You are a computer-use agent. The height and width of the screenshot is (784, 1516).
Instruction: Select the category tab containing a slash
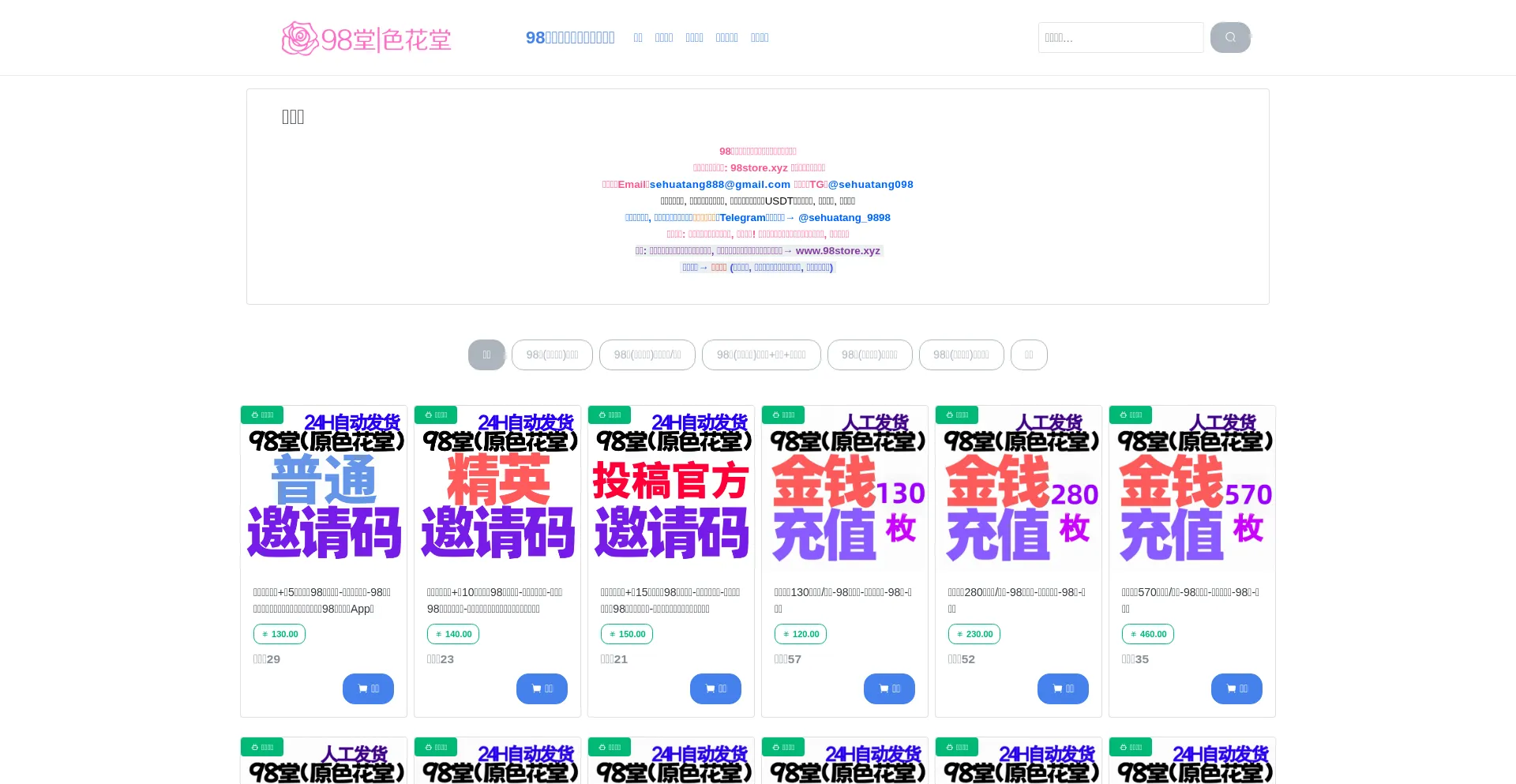point(647,354)
